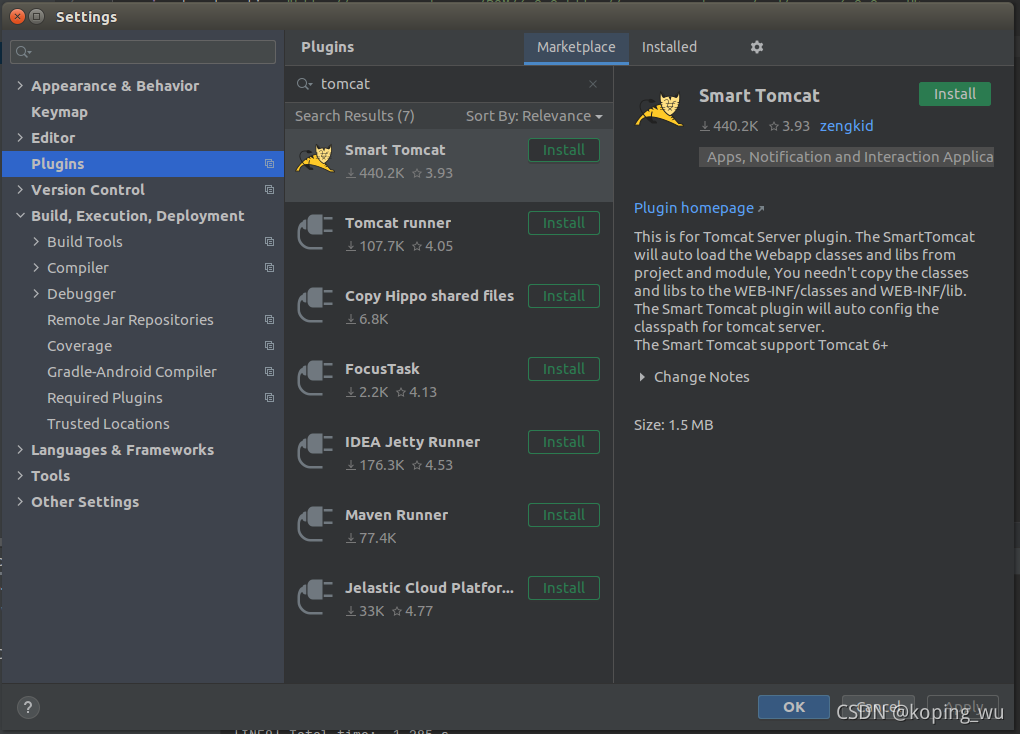Select the Maven Runner plugin name
The height and width of the screenshot is (734, 1020).
tap(396, 515)
